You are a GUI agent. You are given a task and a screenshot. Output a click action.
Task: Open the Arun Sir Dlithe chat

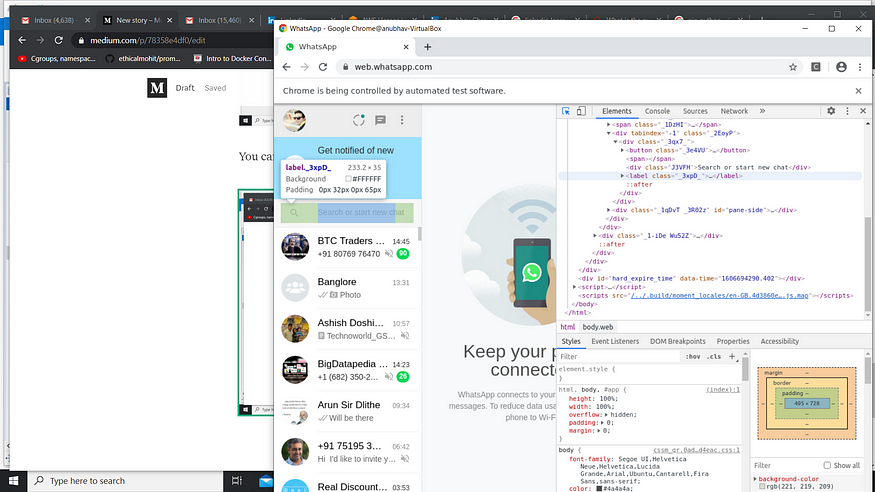tap(347, 411)
